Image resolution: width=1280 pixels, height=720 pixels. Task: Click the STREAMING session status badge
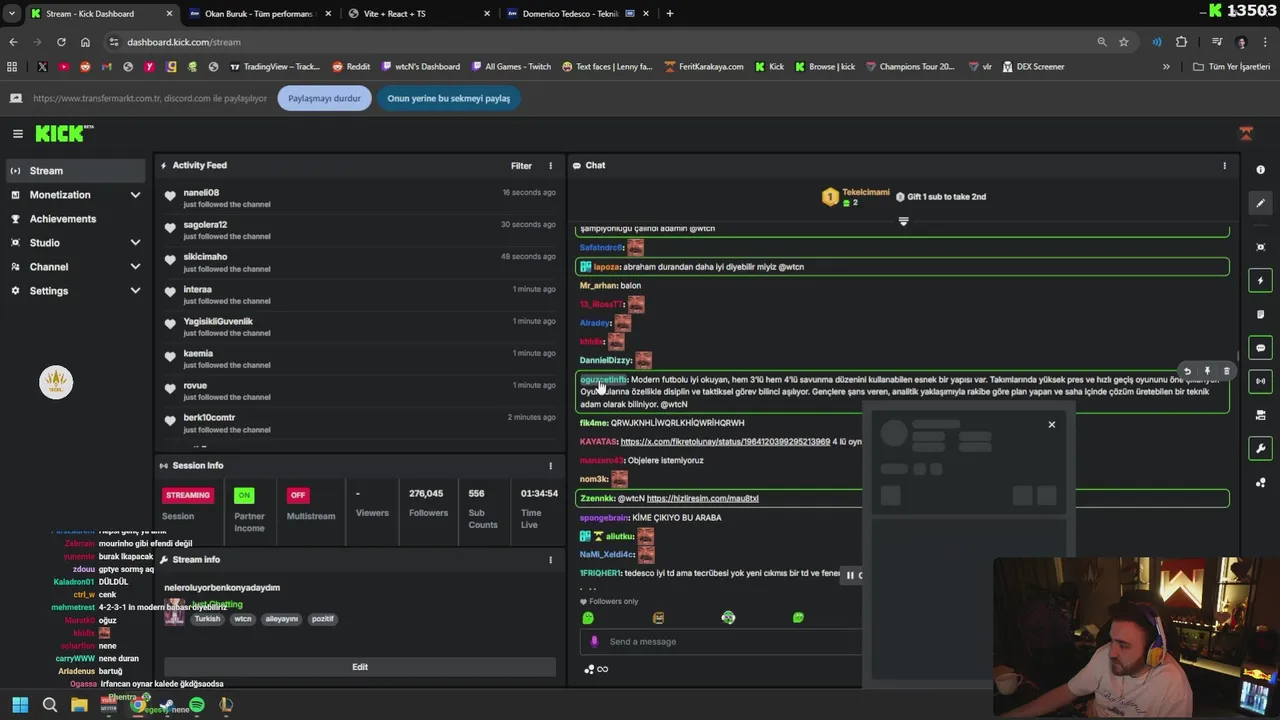188,495
